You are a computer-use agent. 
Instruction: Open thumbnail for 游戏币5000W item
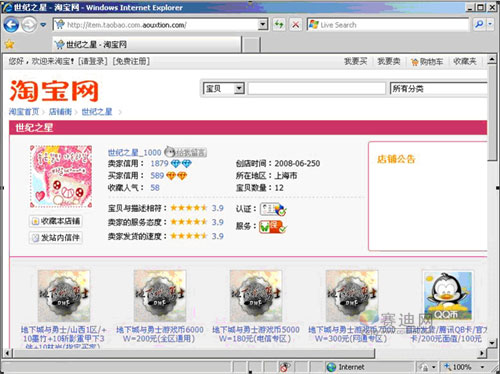point(256,296)
